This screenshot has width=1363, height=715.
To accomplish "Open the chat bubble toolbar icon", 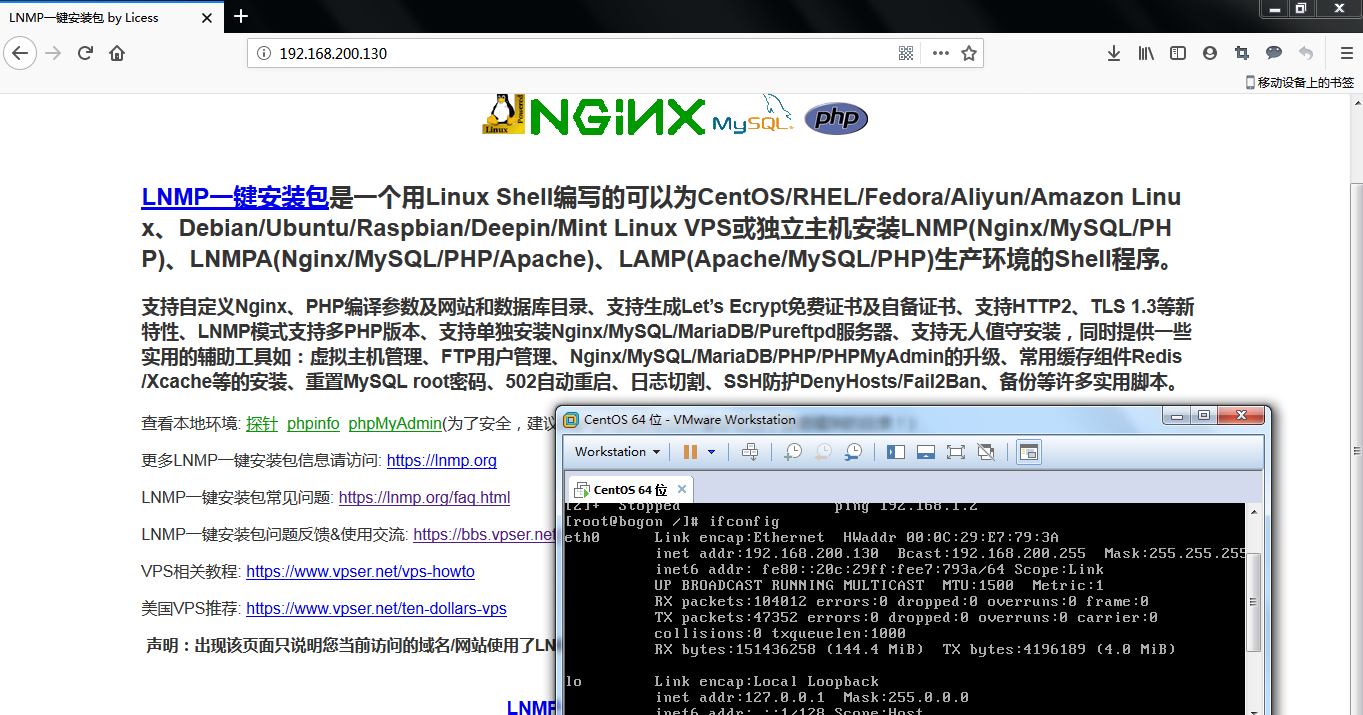I will (x=1274, y=53).
